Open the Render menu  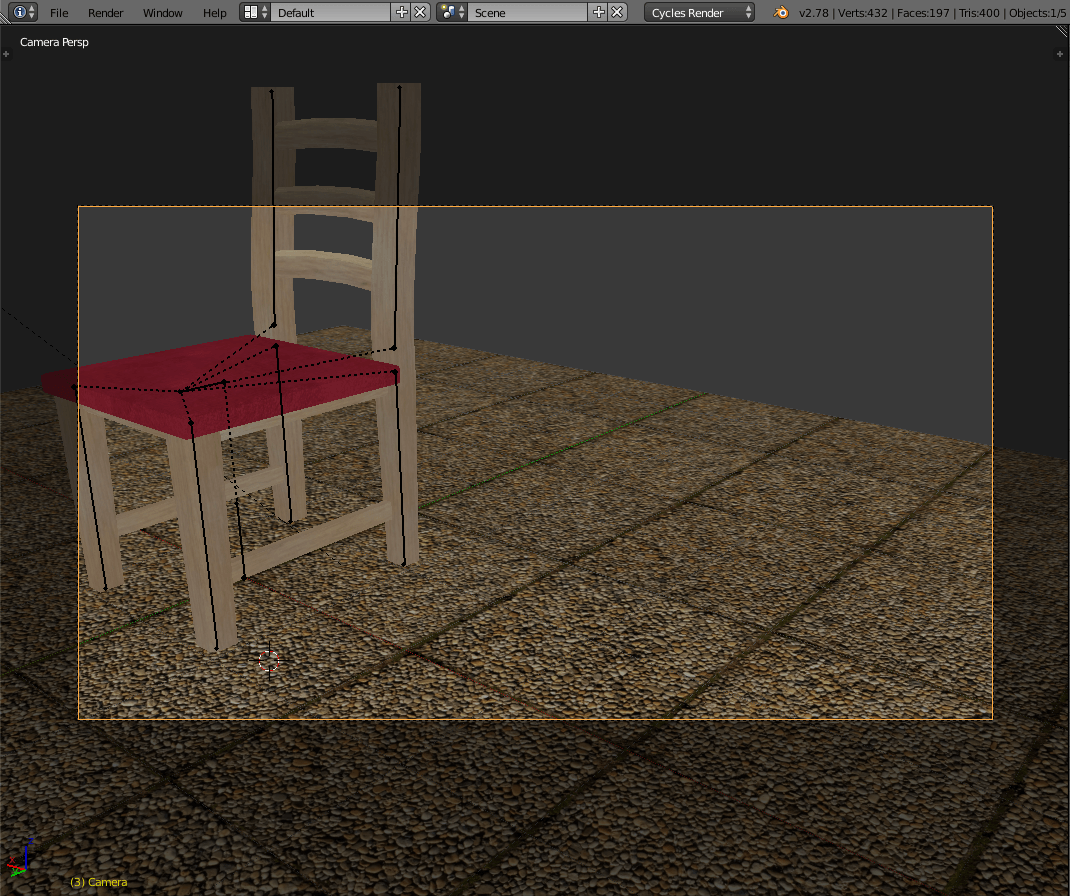click(106, 13)
